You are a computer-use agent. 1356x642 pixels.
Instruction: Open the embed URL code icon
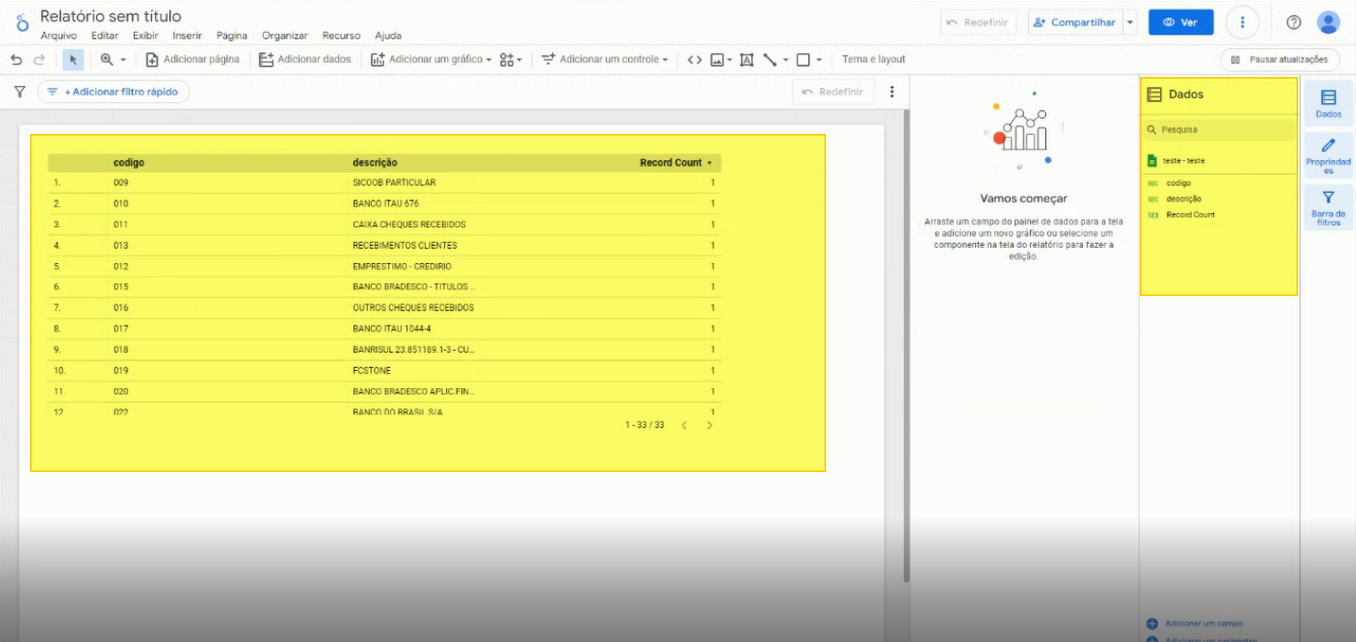(x=694, y=60)
